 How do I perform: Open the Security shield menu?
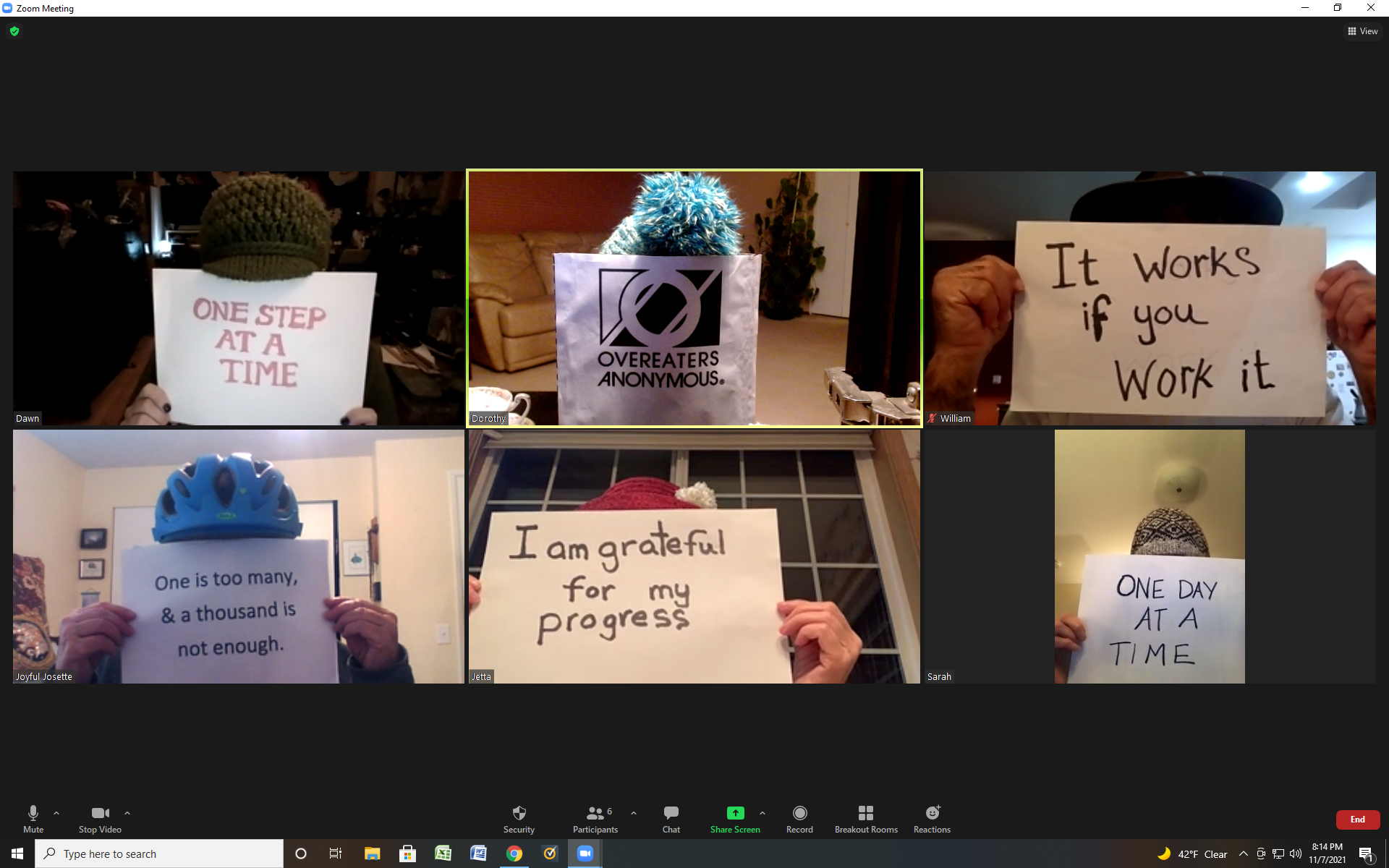point(519,819)
